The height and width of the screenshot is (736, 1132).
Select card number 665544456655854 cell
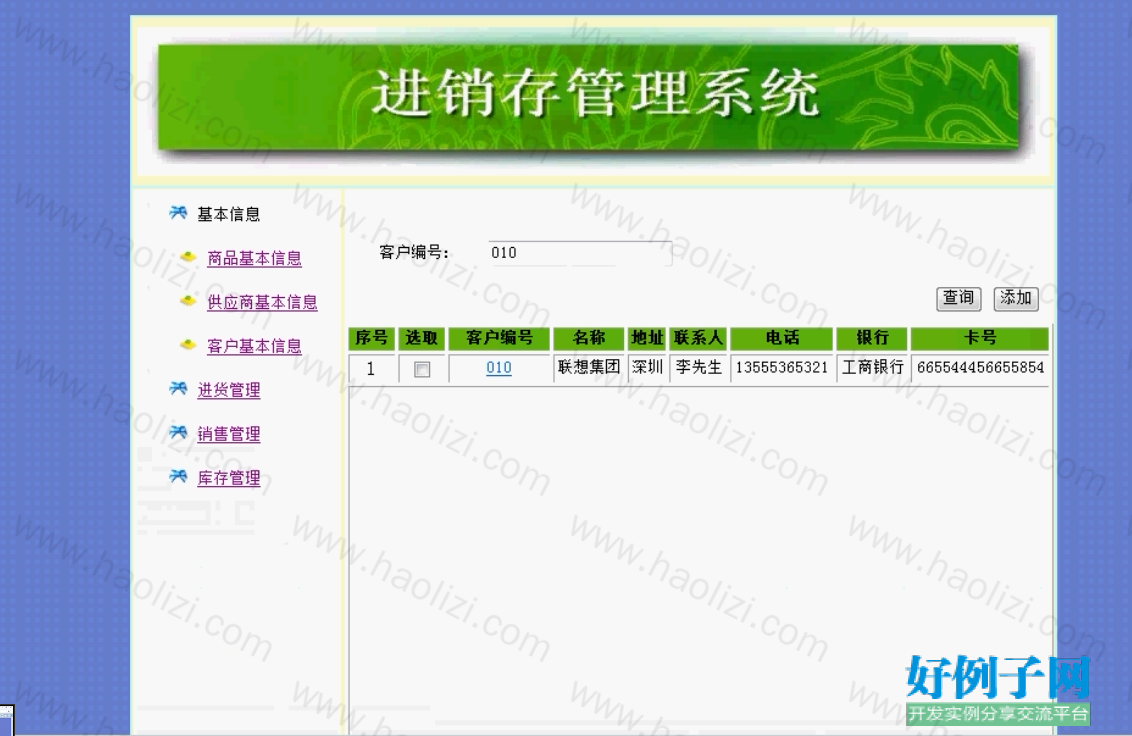pos(980,368)
